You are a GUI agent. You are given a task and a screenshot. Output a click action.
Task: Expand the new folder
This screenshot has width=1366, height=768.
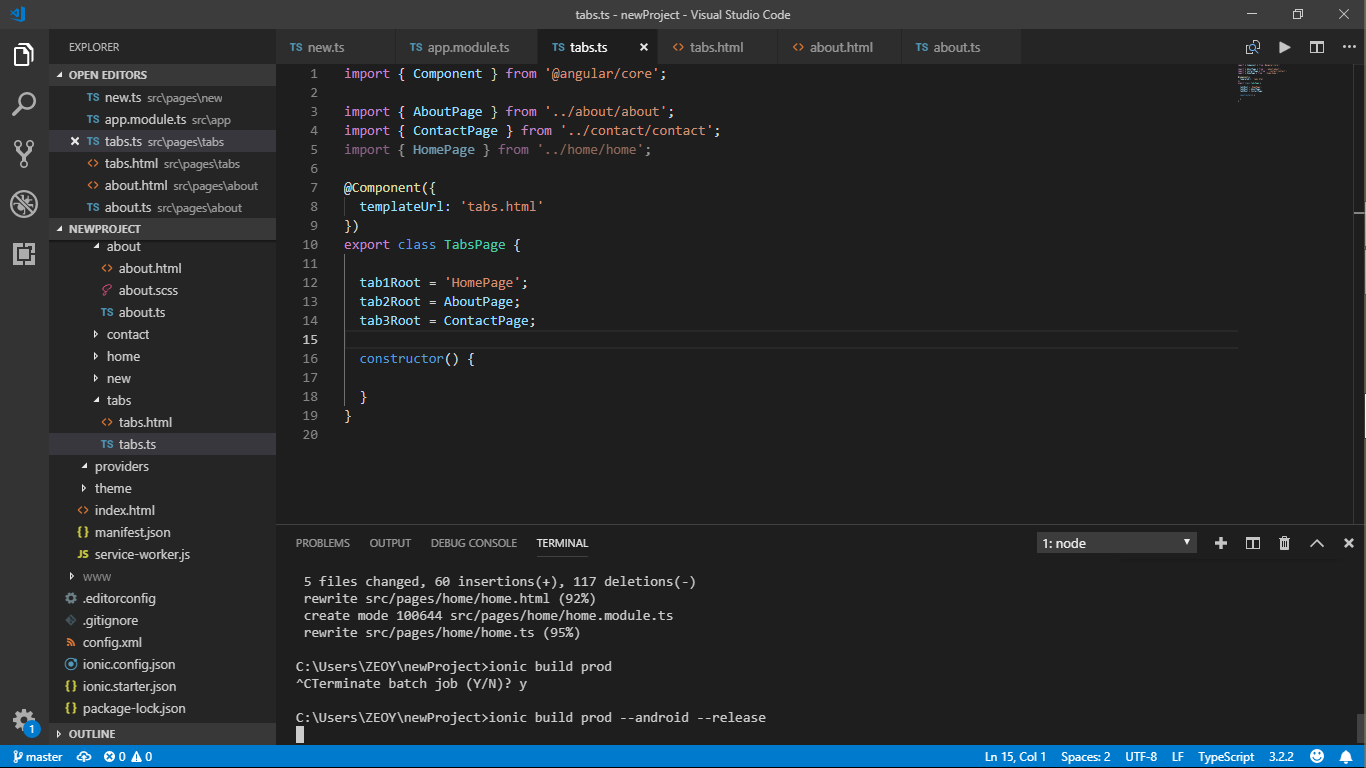click(118, 379)
